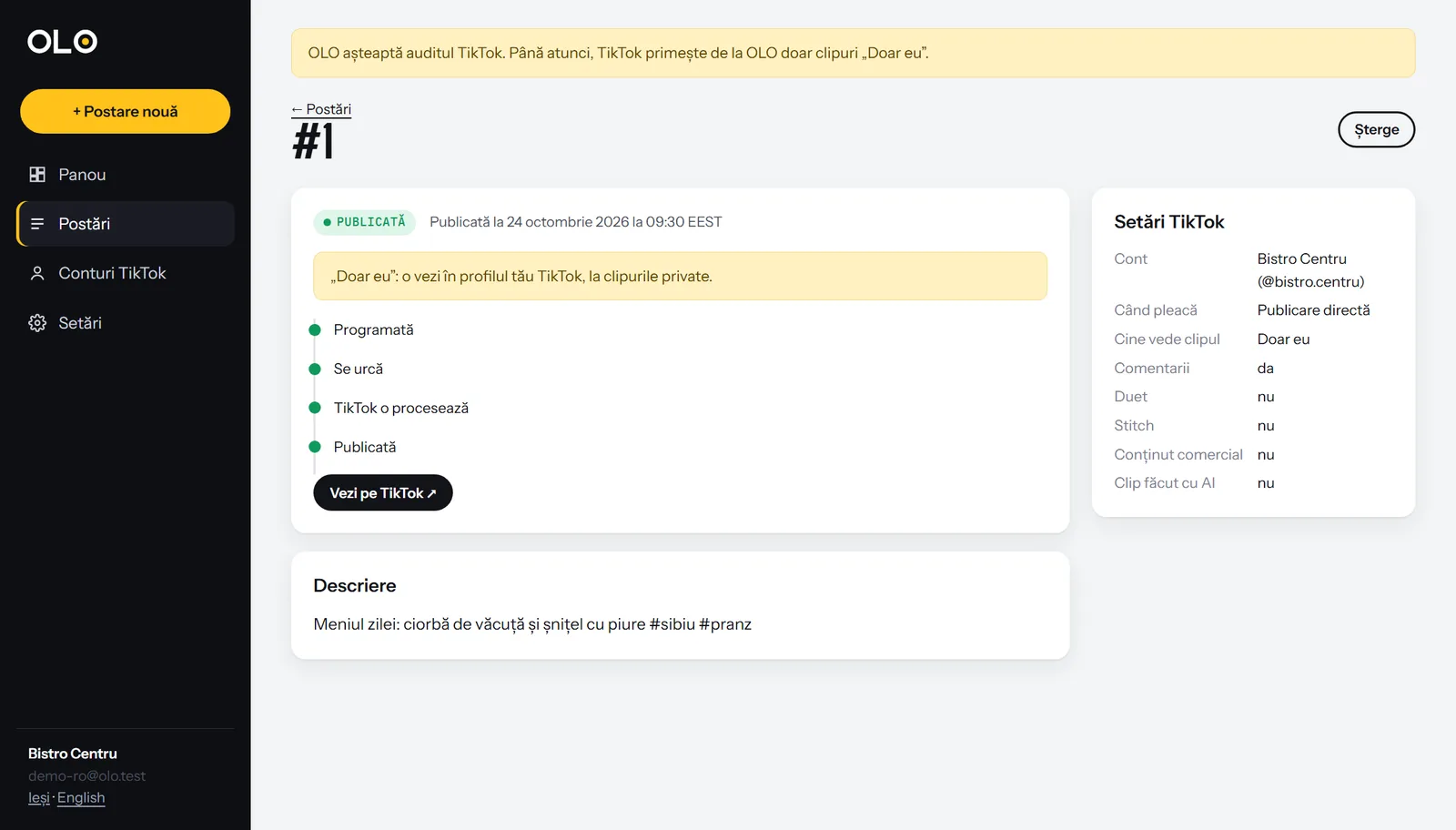Go back via the Postări link
The width and height of the screenshot is (1456, 830).
(x=321, y=109)
